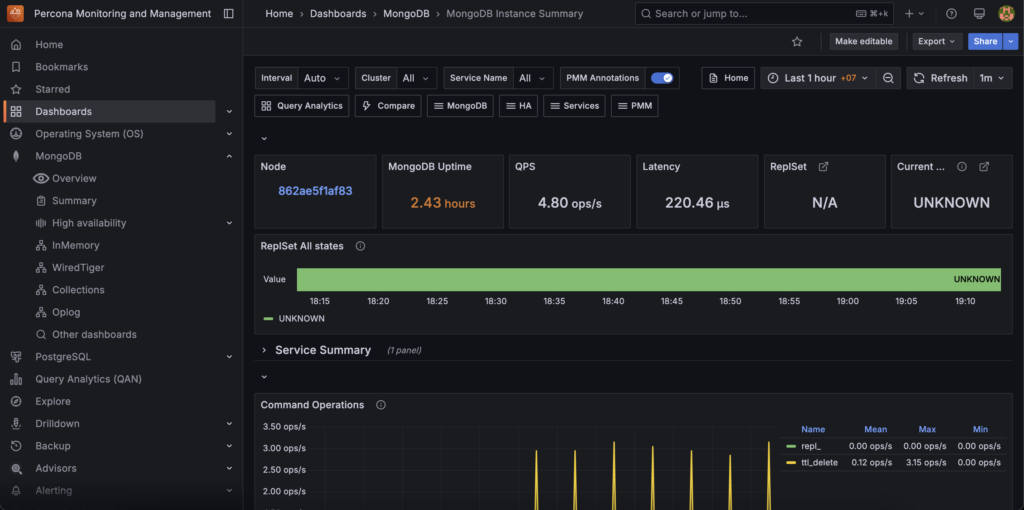Open MongoDB Summary in sidebar
The height and width of the screenshot is (510, 1024).
[74, 200]
